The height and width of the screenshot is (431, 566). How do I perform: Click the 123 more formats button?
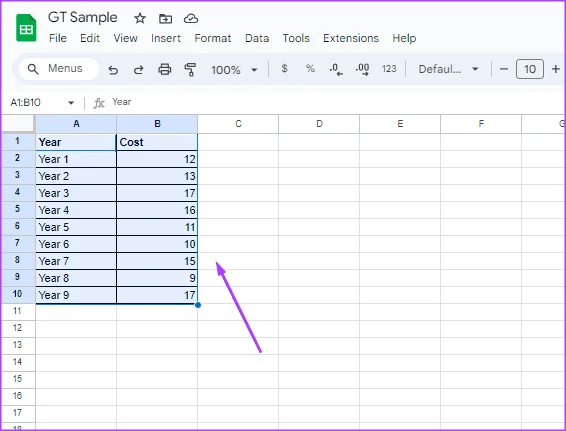click(x=389, y=69)
